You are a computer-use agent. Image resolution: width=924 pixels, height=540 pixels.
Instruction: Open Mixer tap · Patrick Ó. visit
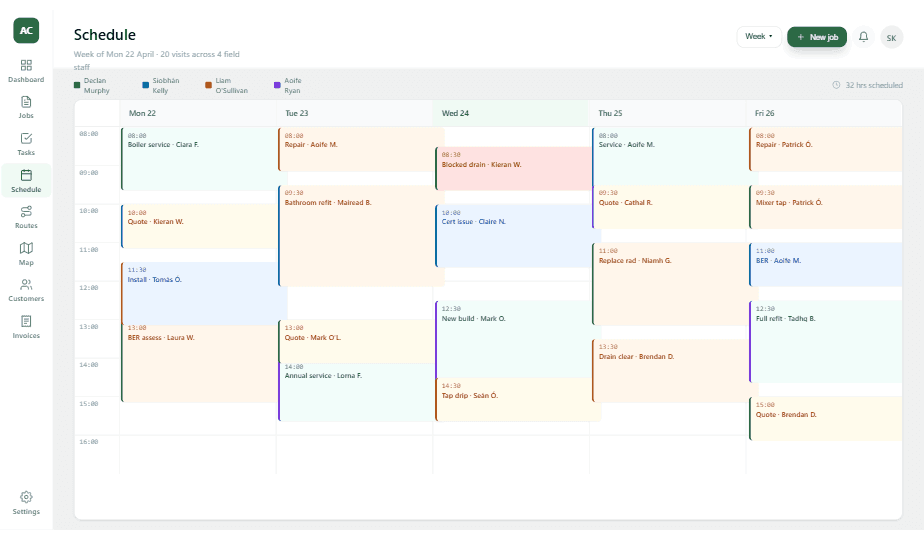click(826, 207)
